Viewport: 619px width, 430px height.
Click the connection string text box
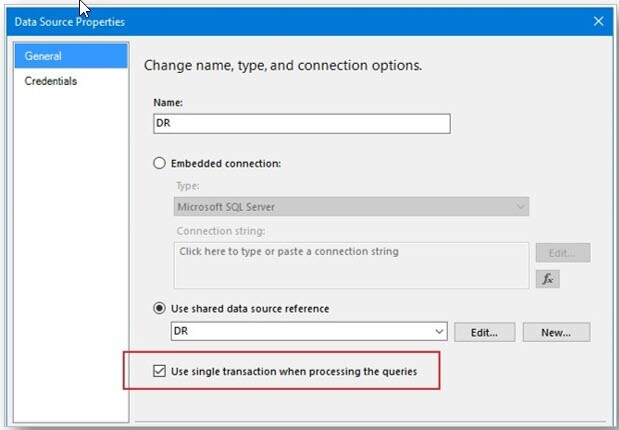pos(350,264)
